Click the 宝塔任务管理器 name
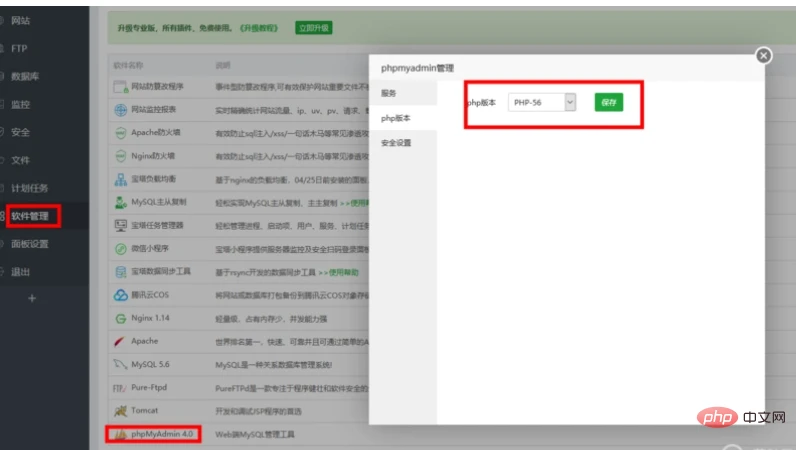This screenshot has height=450, width=796. [157, 225]
